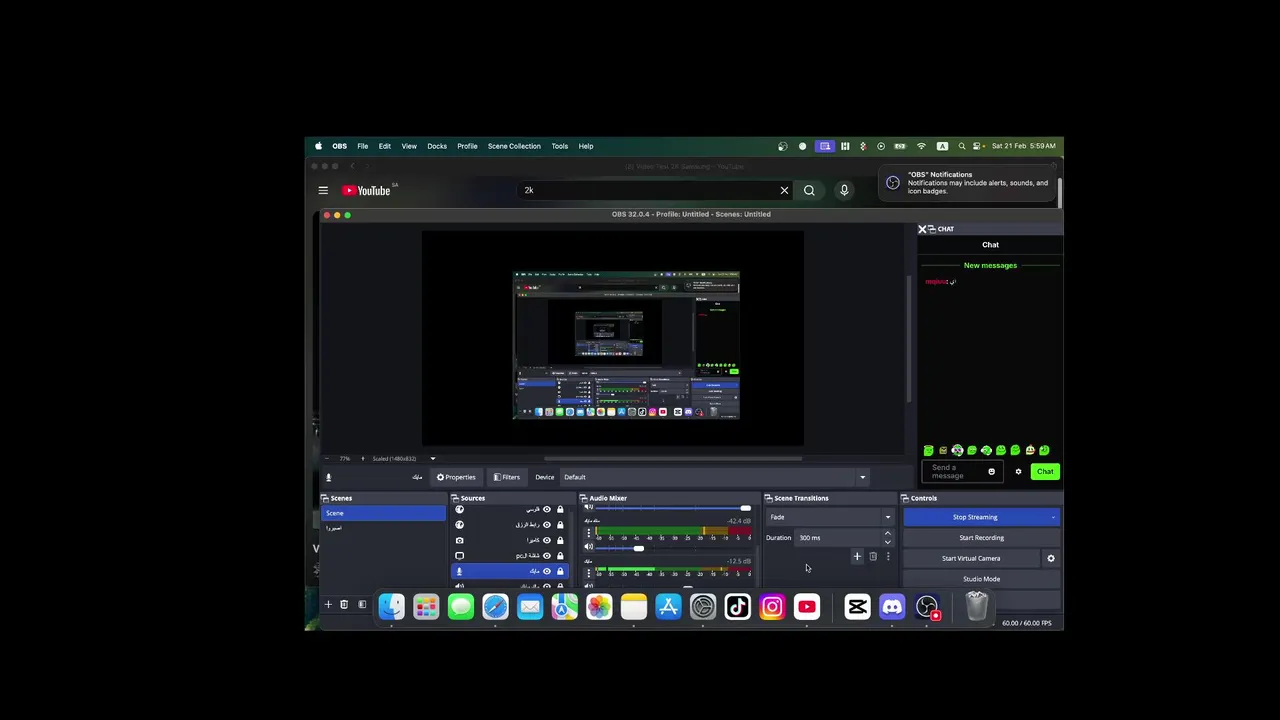The height and width of the screenshot is (720, 1280).
Task: Open YouTube app in the dock
Action: click(807, 607)
